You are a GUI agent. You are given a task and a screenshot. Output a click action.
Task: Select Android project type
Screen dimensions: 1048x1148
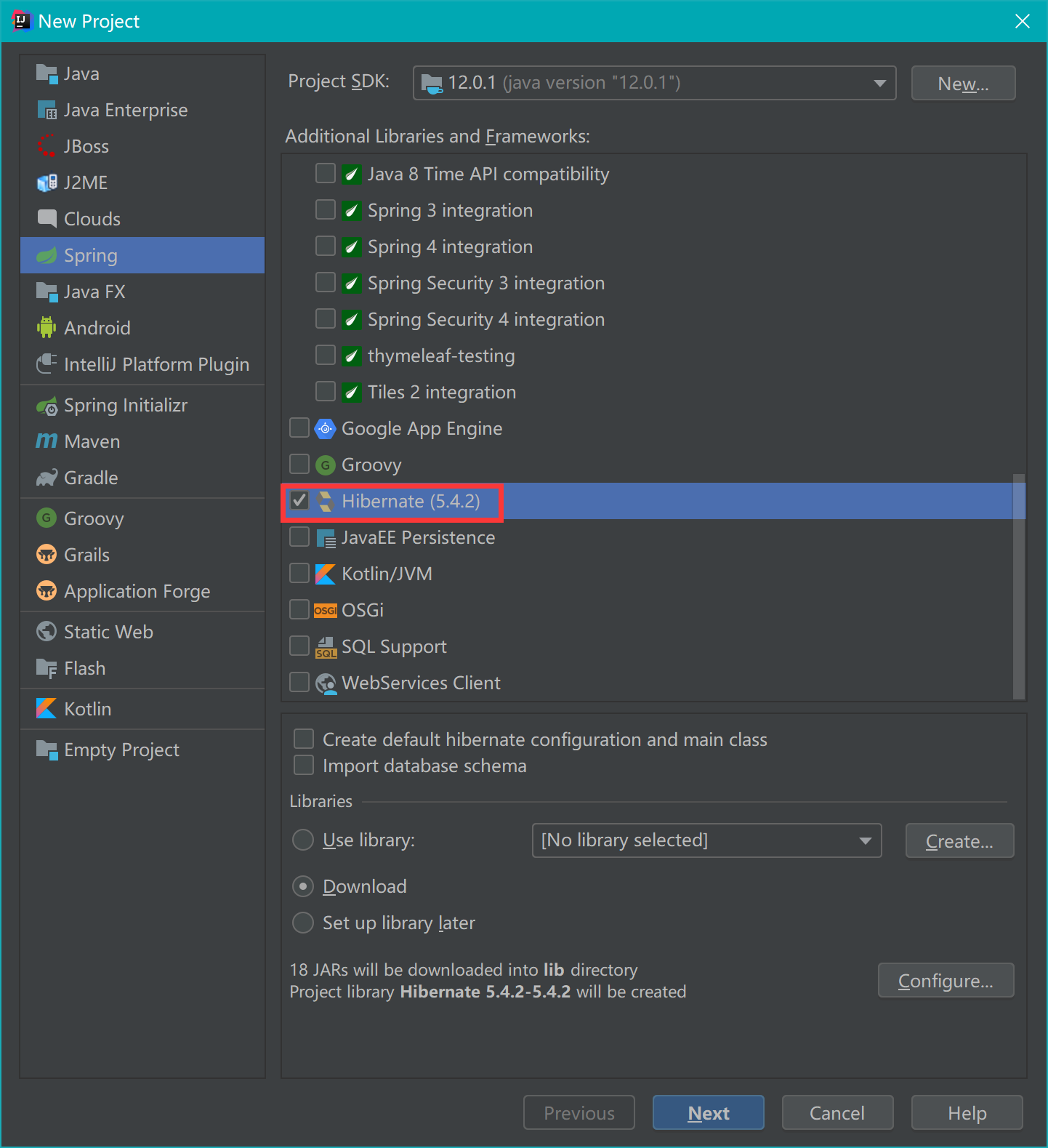(142, 328)
